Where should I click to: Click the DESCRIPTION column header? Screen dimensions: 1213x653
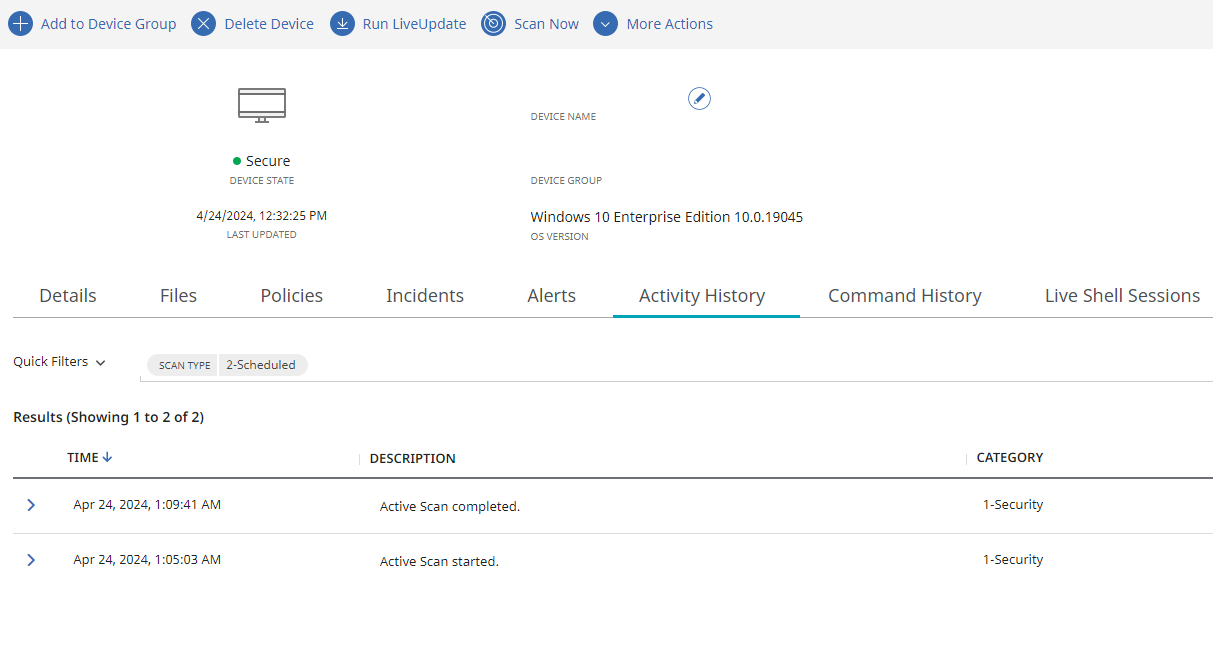click(412, 459)
